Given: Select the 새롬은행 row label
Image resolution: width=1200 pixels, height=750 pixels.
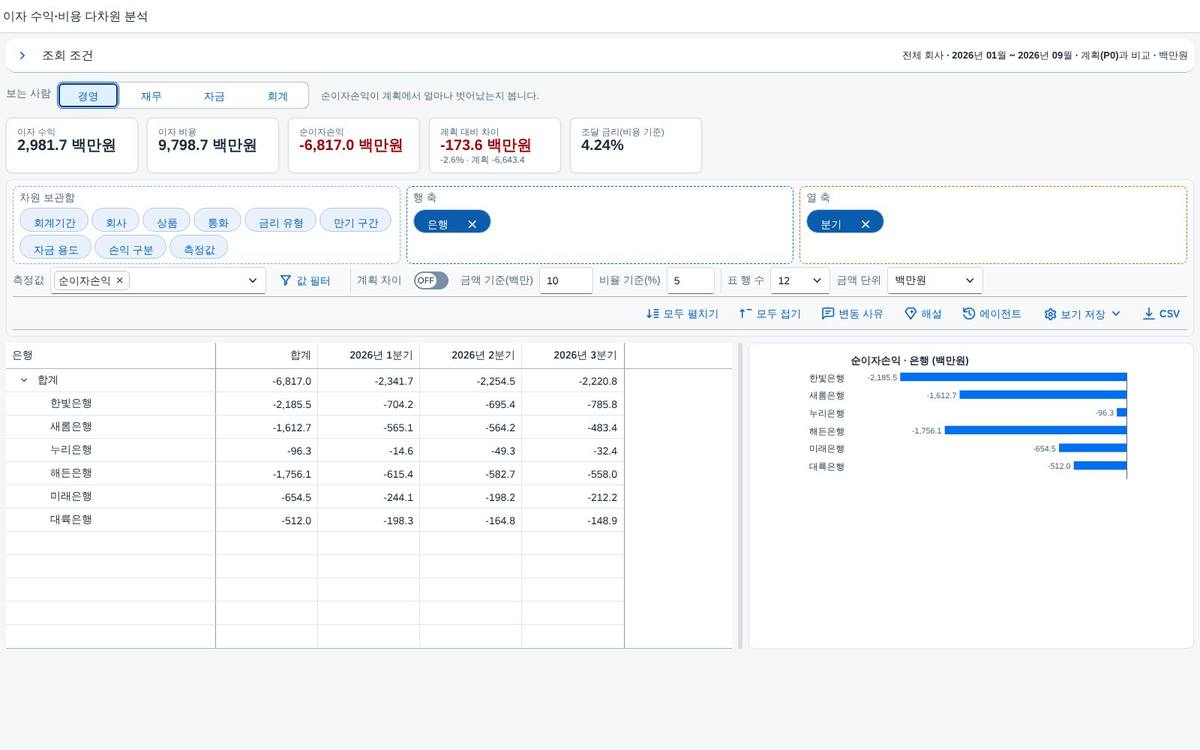Looking at the screenshot, I should pos(70,427).
